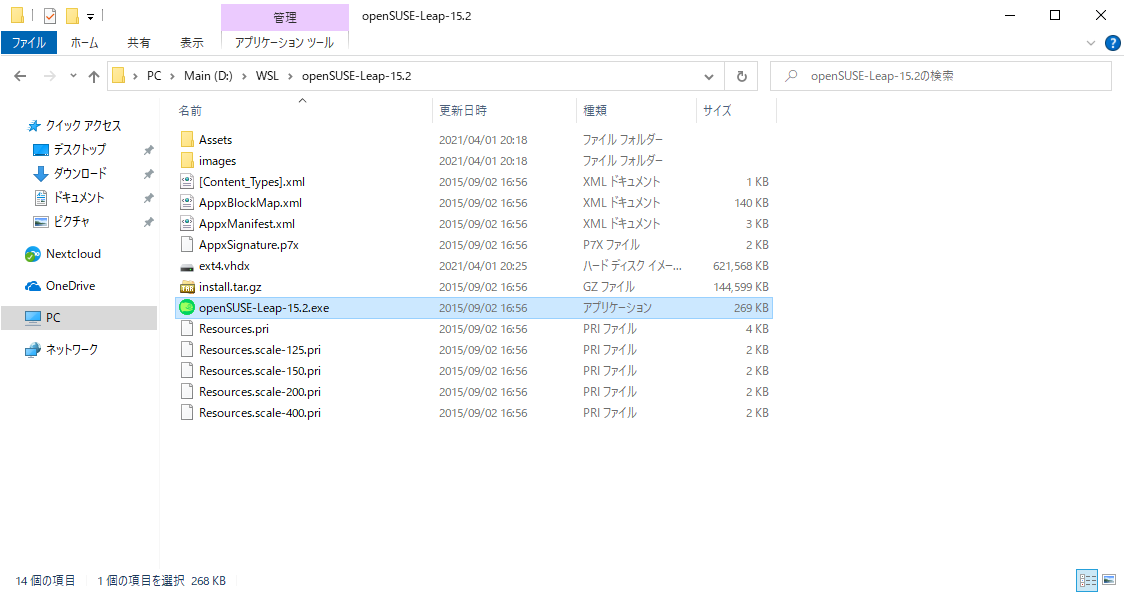Expand the address bar history dropdown

[709, 76]
